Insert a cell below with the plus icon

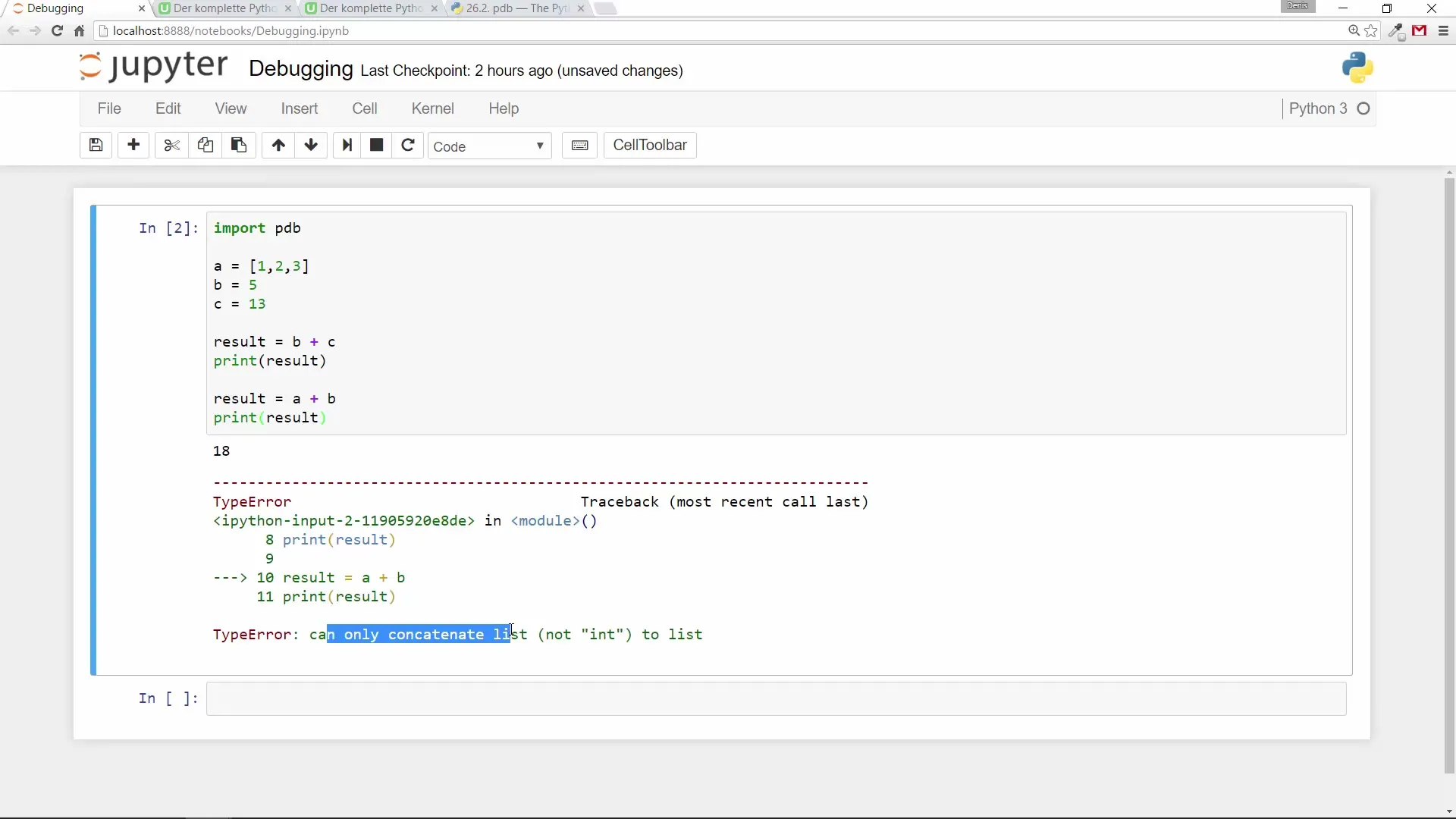click(133, 145)
